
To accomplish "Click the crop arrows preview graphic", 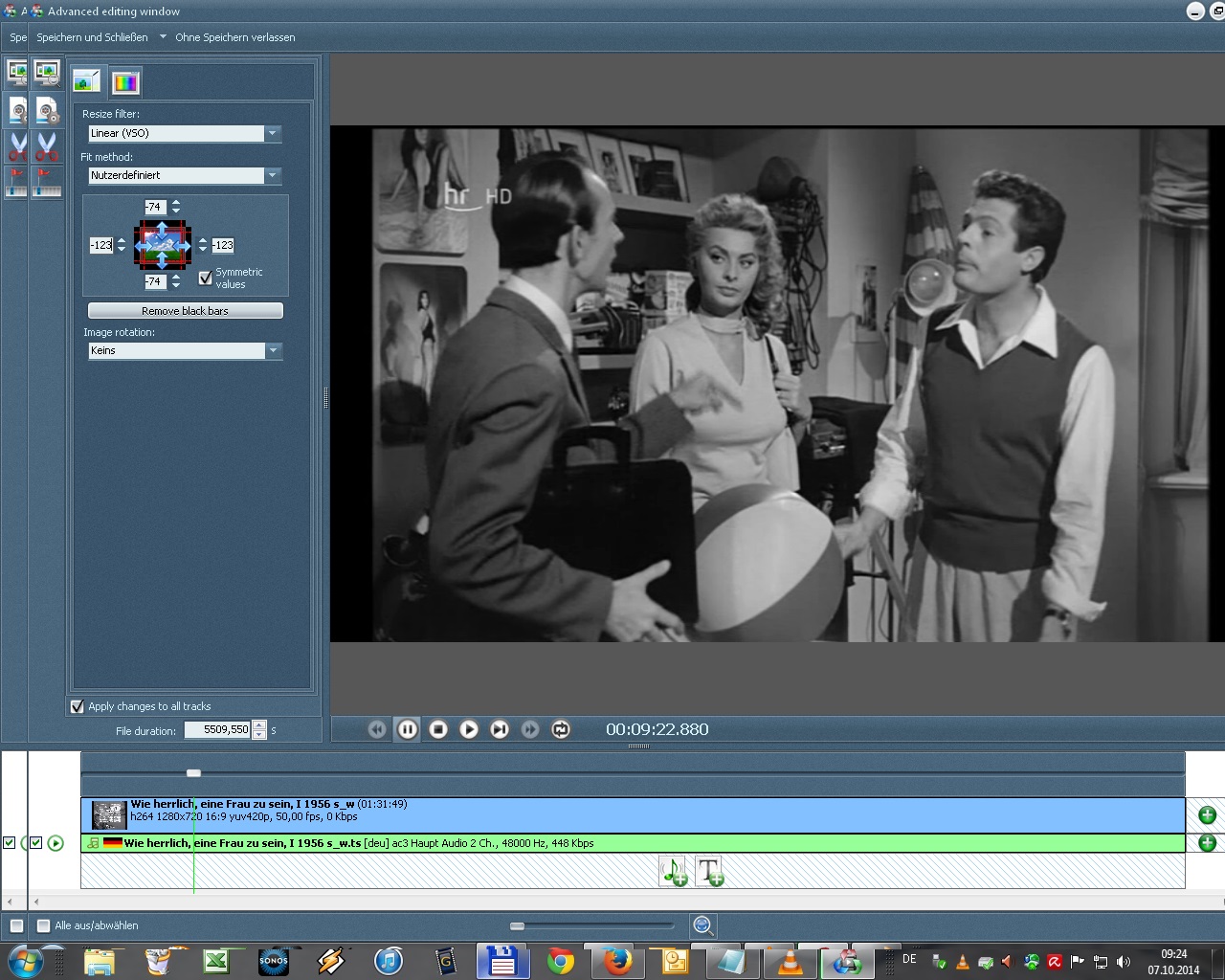I will click(163, 245).
